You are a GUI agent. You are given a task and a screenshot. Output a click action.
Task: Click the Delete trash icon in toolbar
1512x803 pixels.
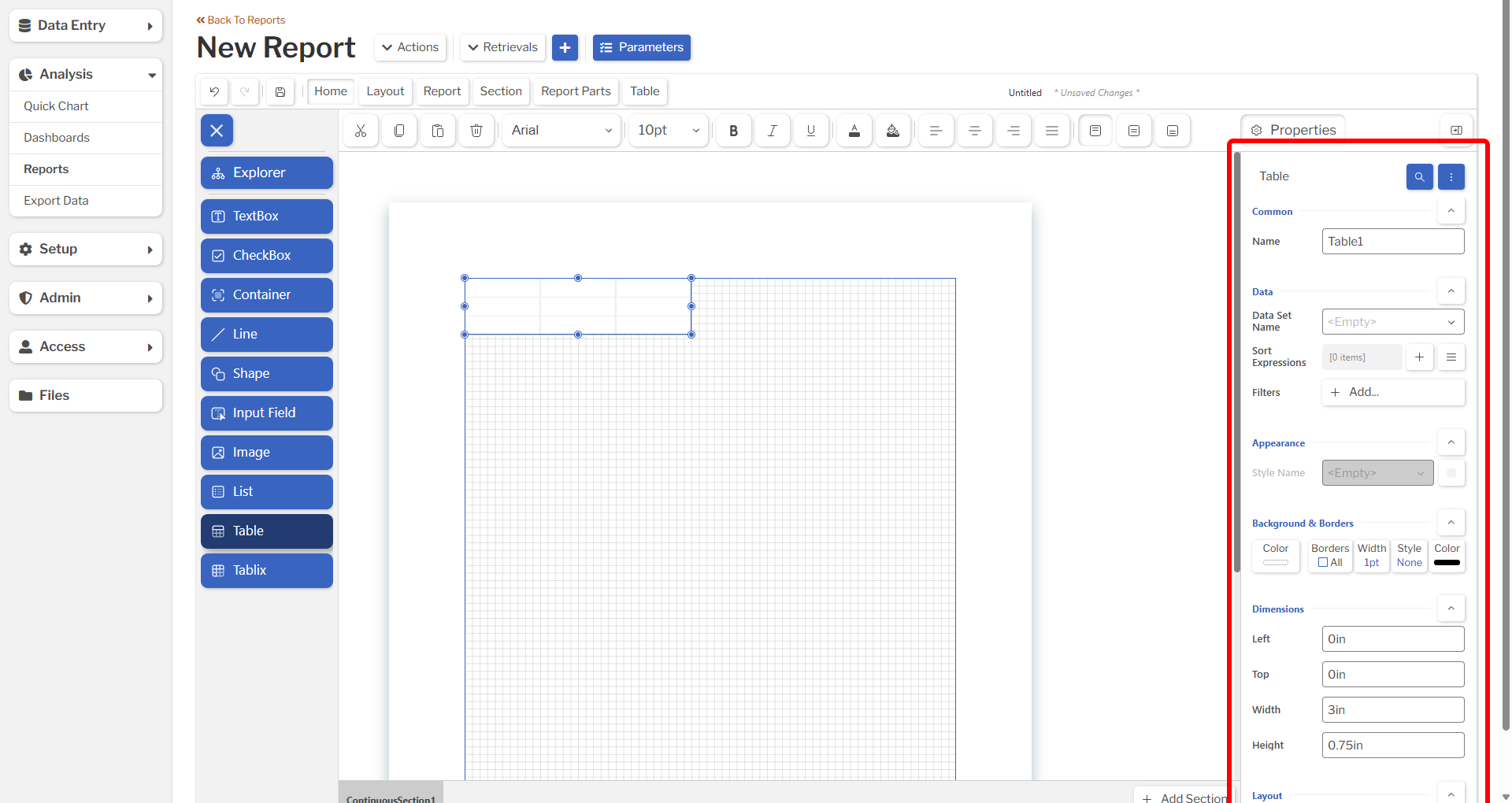click(x=476, y=131)
